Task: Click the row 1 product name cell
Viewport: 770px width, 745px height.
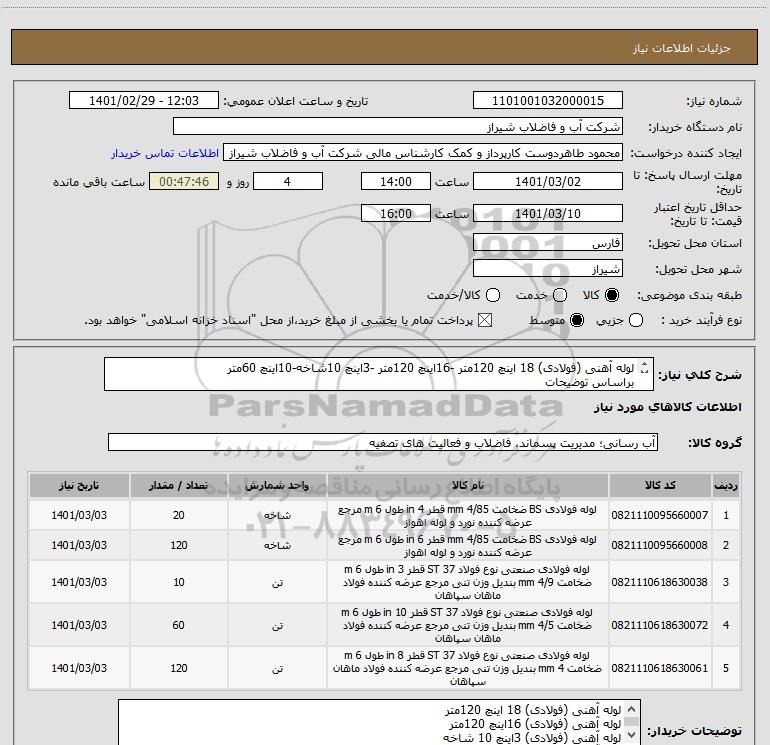Action: (x=468, y=516)
